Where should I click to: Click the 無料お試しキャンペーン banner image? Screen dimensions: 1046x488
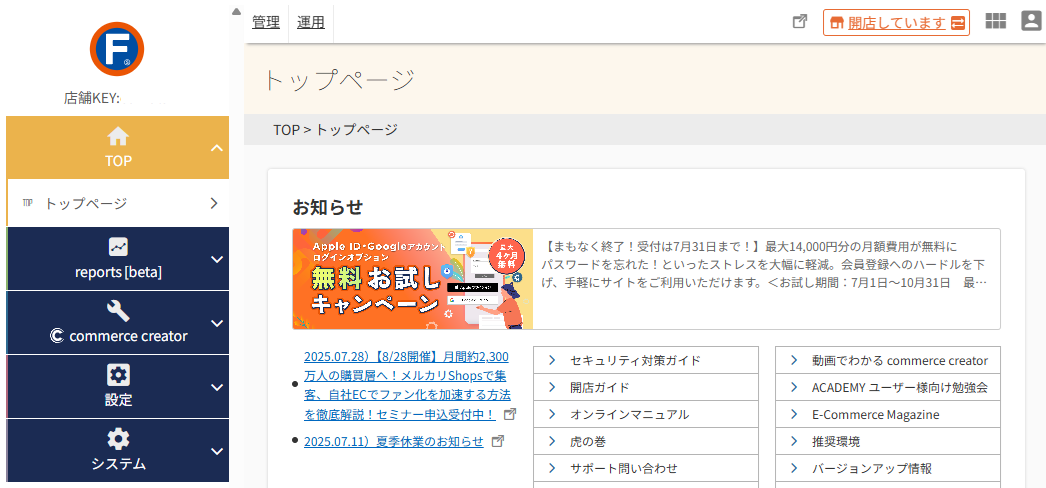point(413,279)
